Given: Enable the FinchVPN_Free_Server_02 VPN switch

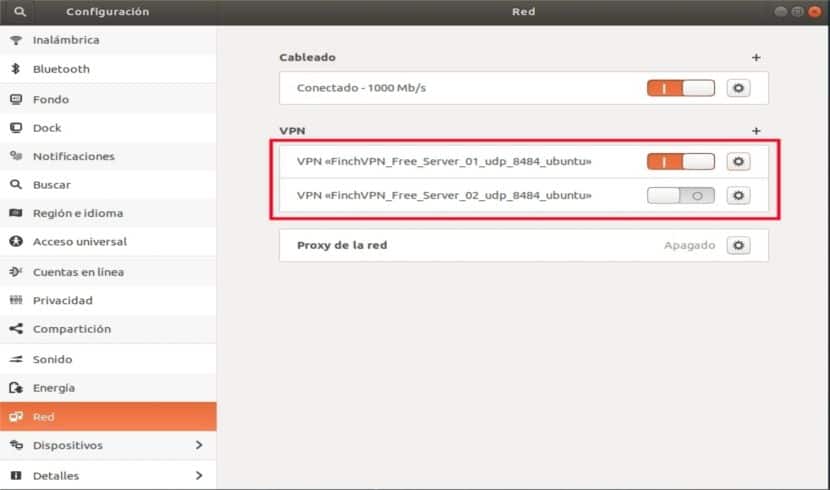Looking at the screenshot, I should pyautogui.click(x=680, y=195).
